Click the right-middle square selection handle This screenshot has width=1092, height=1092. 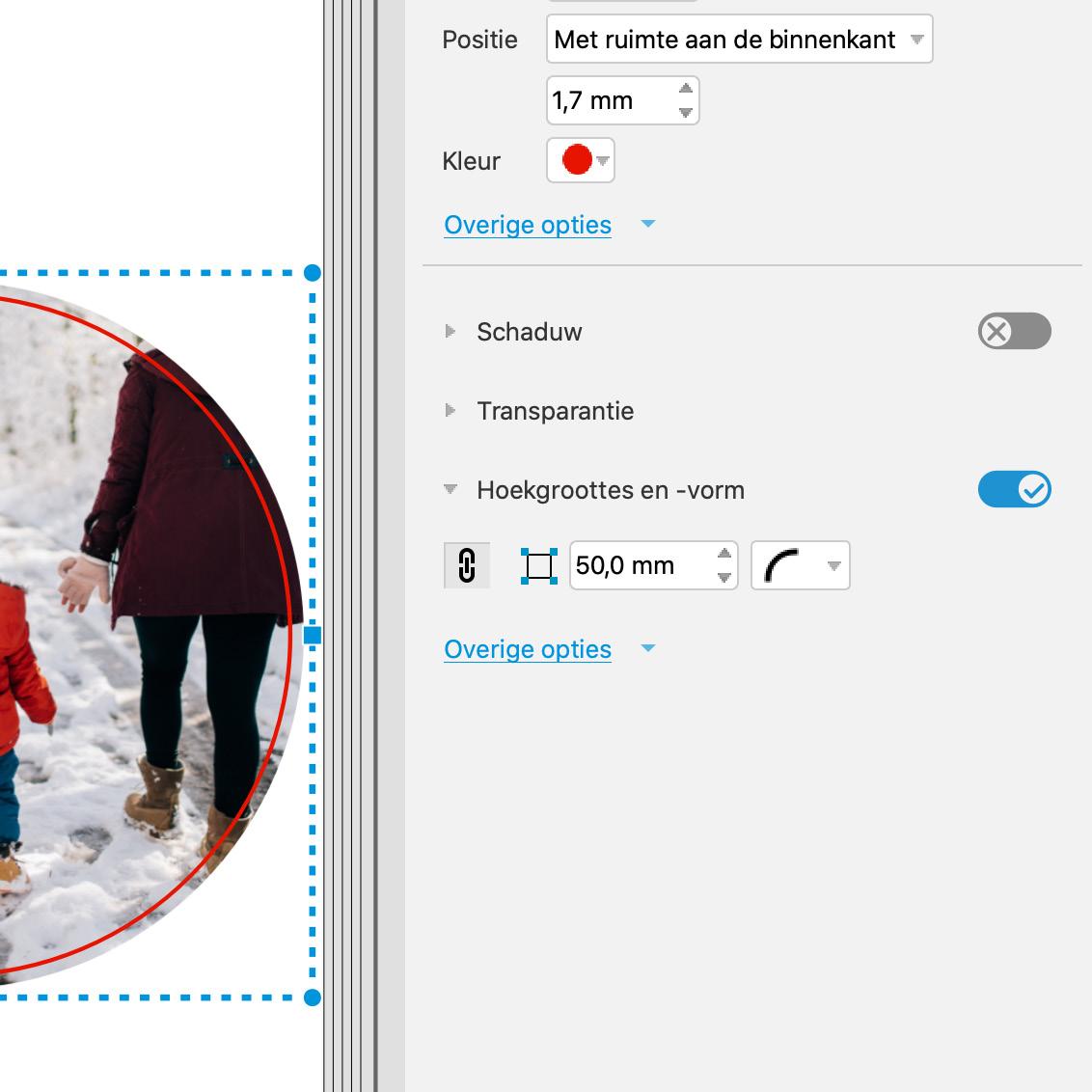pyautogui.click(x=313, y=635)
